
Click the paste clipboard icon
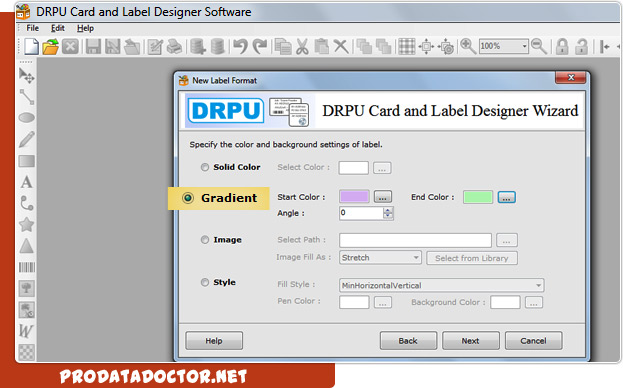click(321, 46)
